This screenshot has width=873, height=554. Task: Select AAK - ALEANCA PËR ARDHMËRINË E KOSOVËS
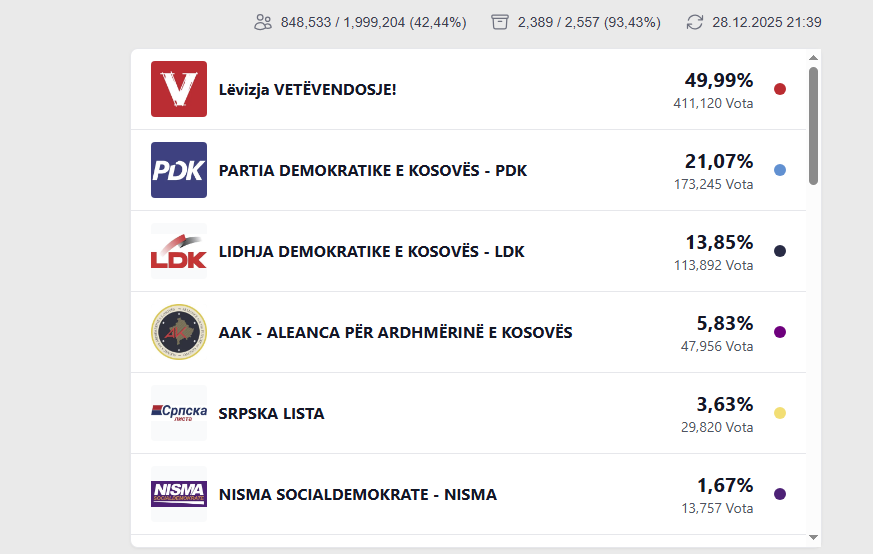(395, 333)
